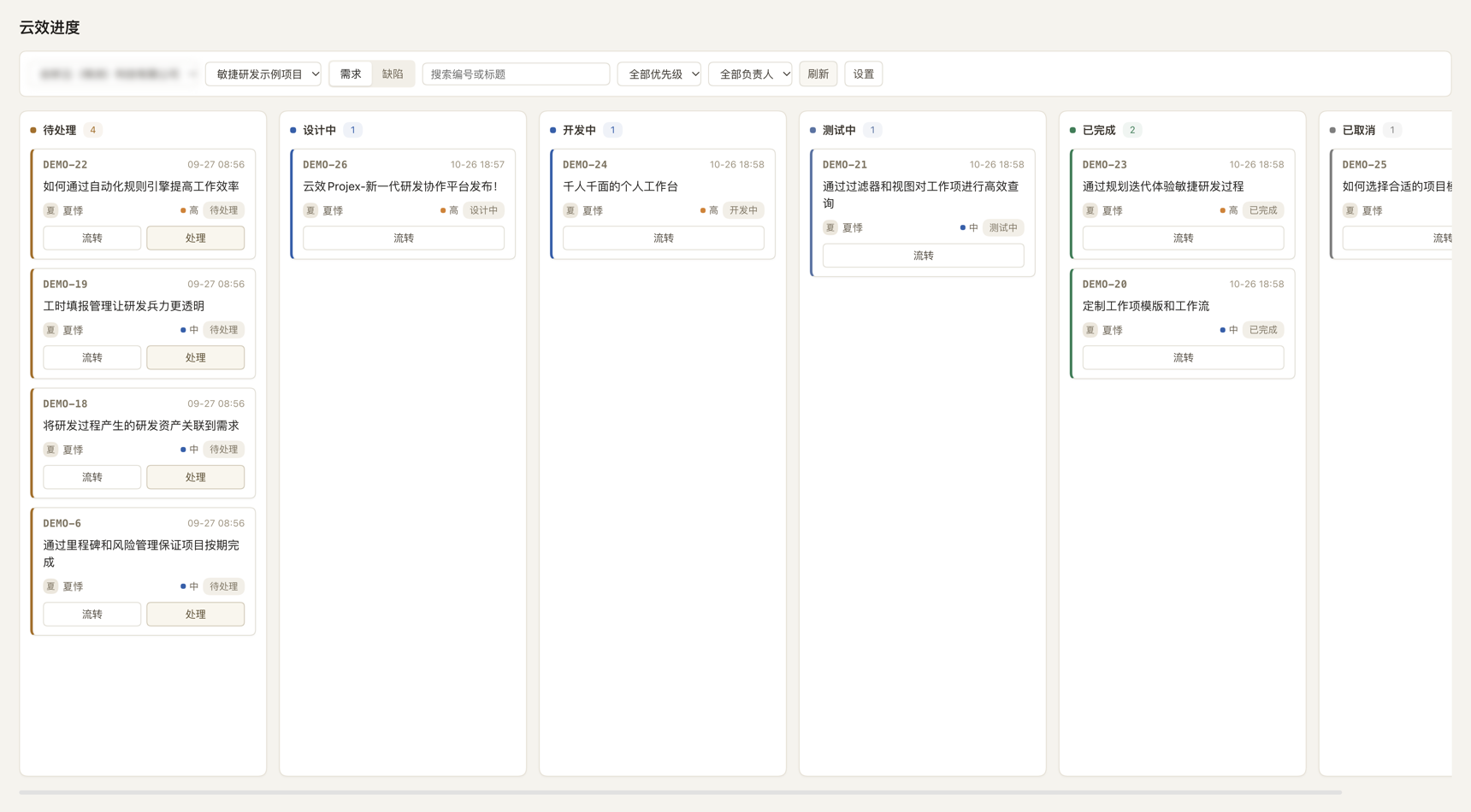Viewport: 1471px width, 812px height.
Task: Click 流转 on card DEMO-22
Action: click(x=92, y=238)
